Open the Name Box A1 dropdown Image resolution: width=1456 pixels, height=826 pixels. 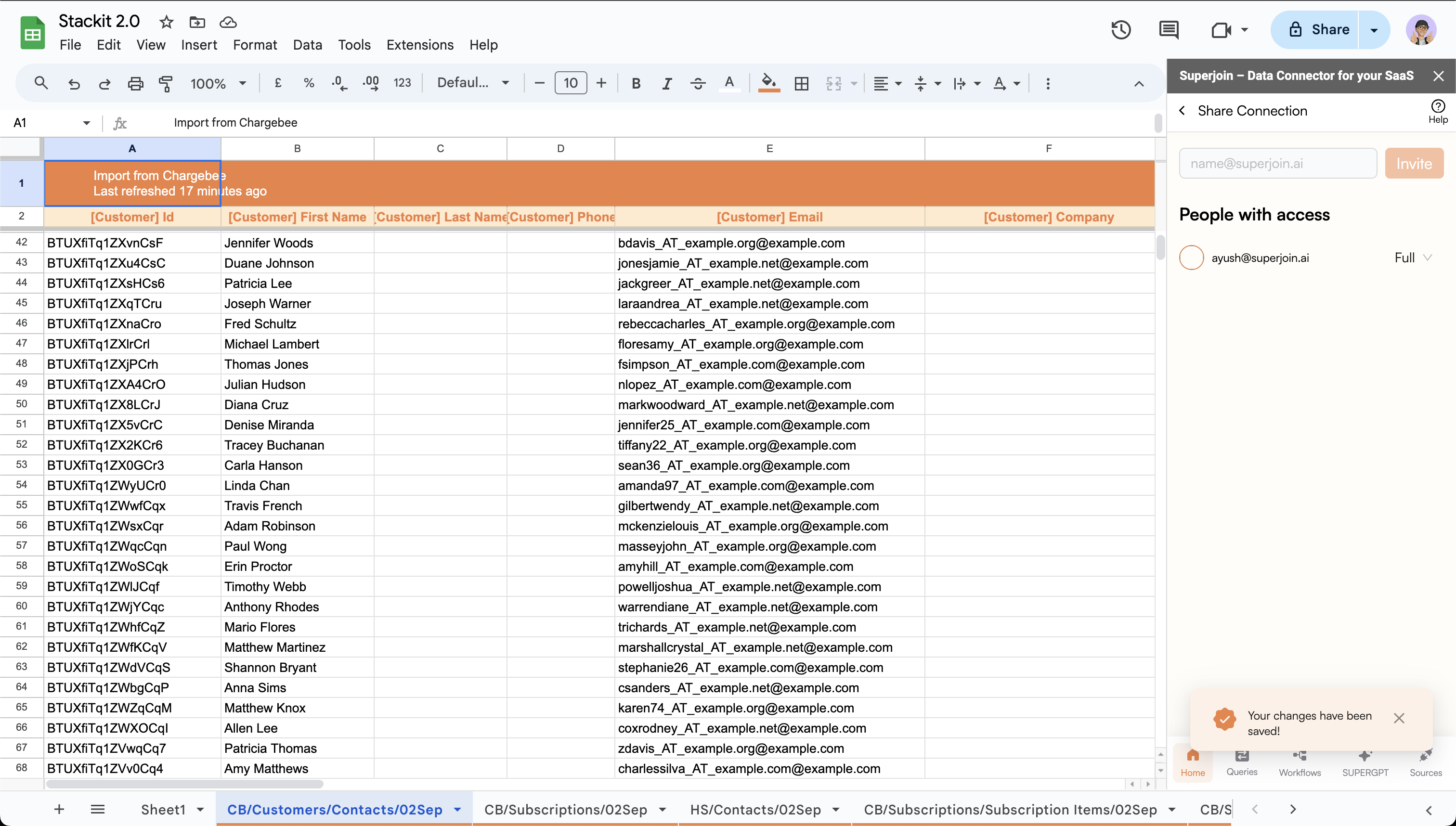click(86, 123)
